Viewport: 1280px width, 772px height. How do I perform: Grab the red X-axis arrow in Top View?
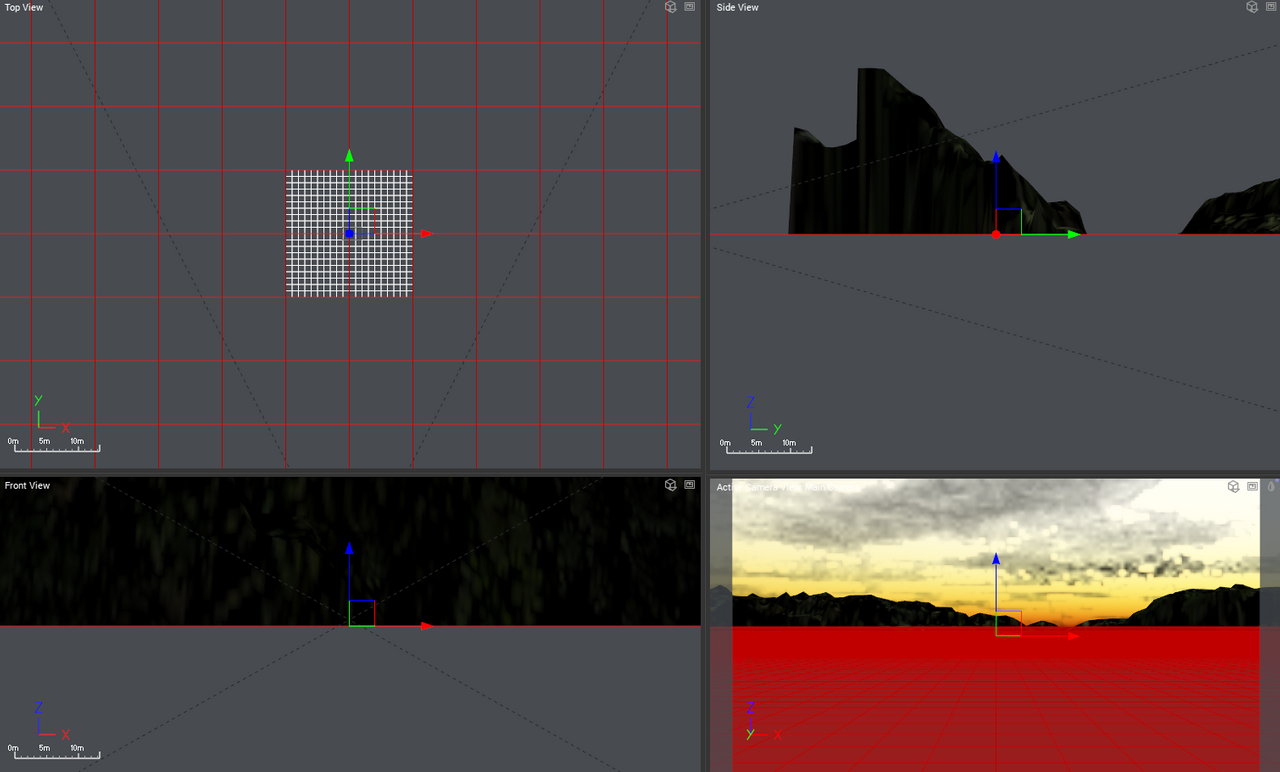click(426, 233)
